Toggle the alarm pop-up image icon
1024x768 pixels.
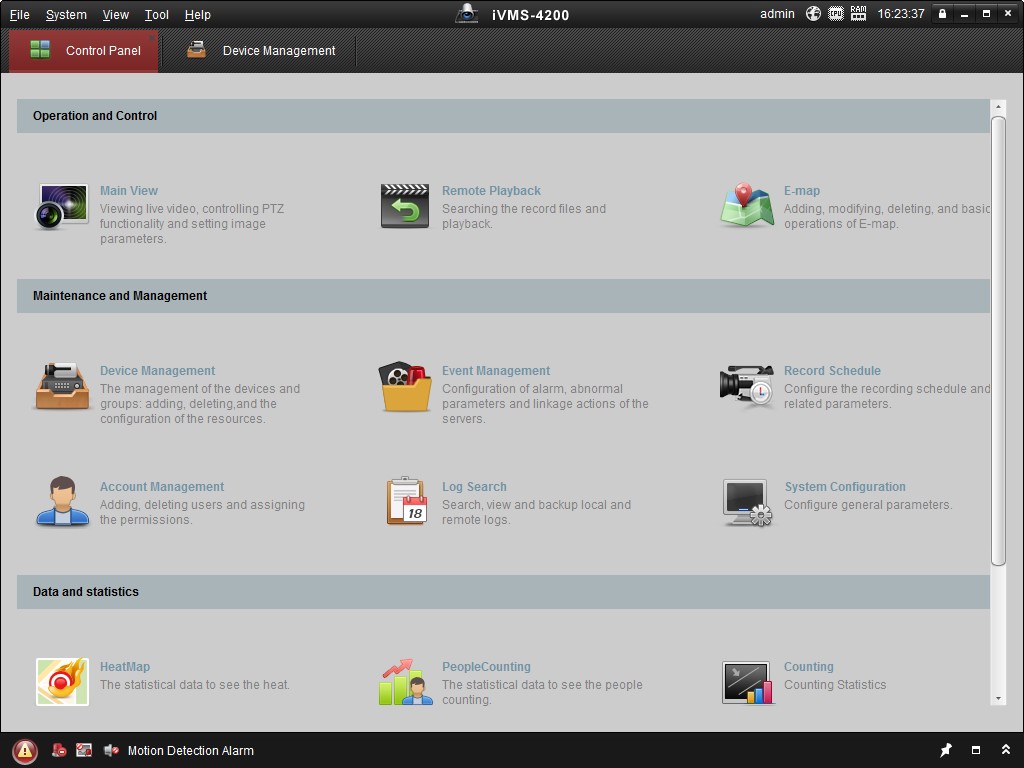coord(84,750)
